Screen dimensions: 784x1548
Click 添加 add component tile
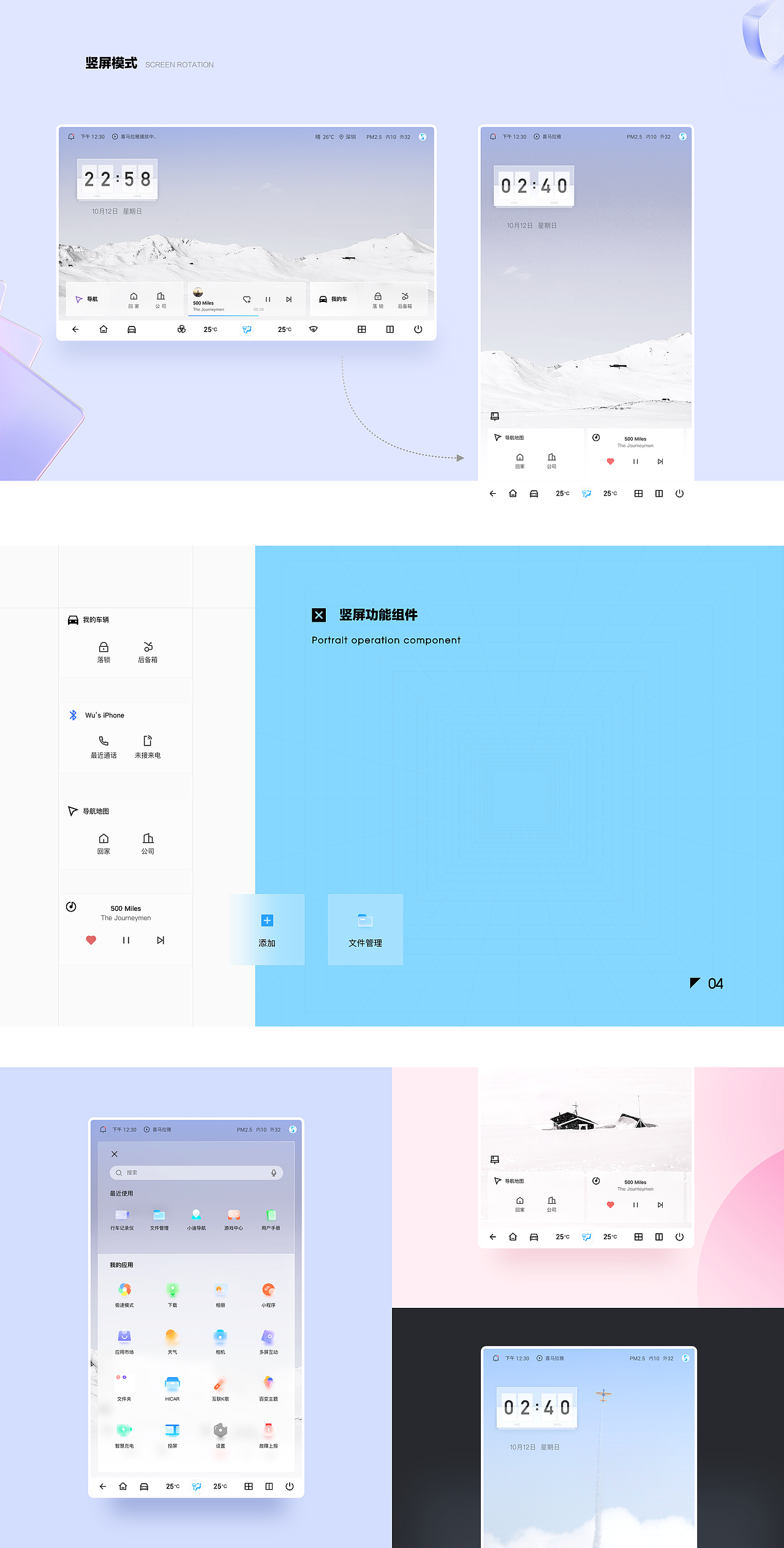click(267, 930)
